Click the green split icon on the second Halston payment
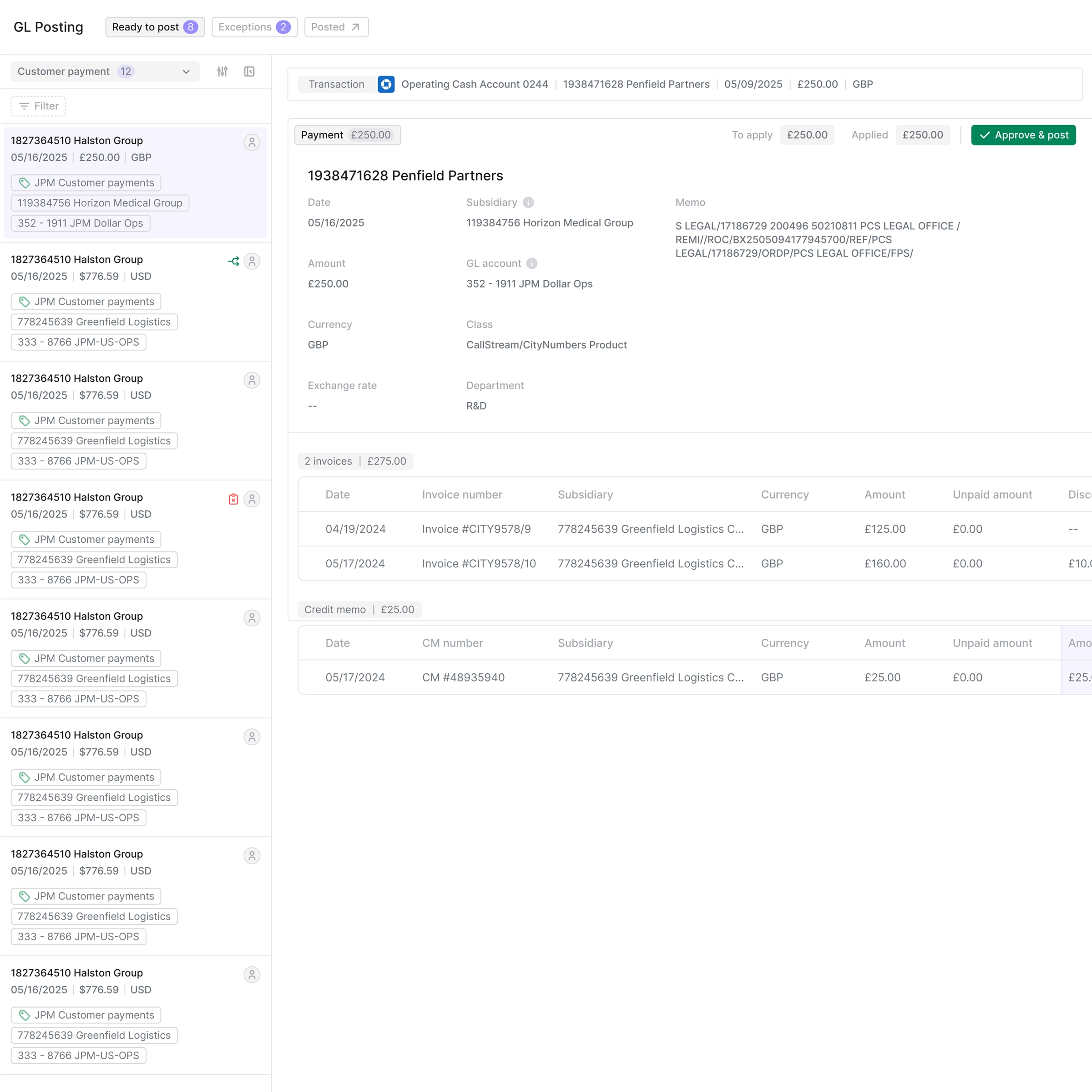The image size is (1092, 1092). click(233, 261)
